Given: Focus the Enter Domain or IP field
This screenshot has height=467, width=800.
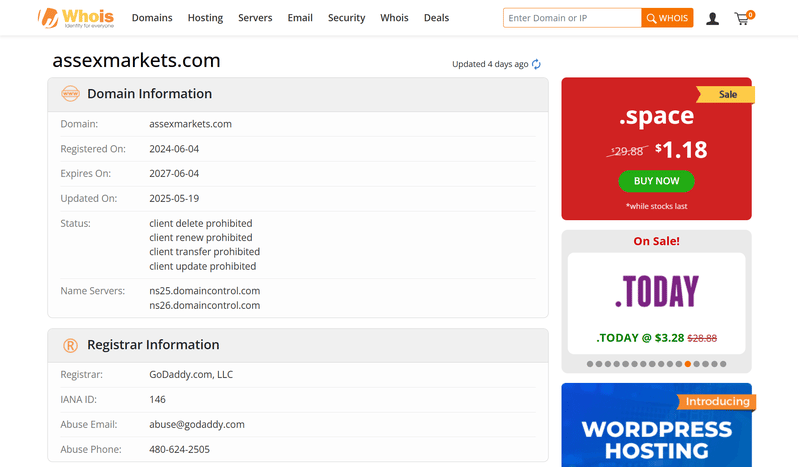Looking at the screenshot, I should point(572,18).
